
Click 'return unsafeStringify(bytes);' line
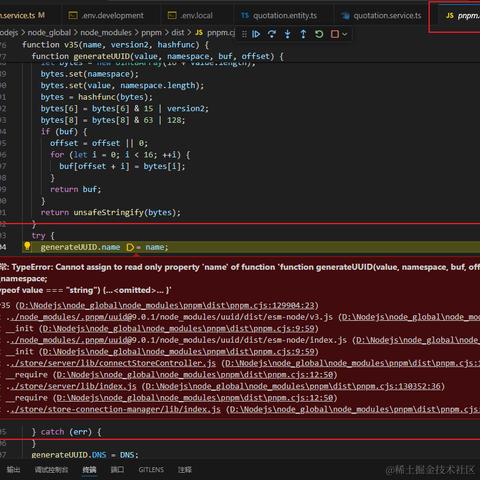pyautogui.click(x=110, y=212)
